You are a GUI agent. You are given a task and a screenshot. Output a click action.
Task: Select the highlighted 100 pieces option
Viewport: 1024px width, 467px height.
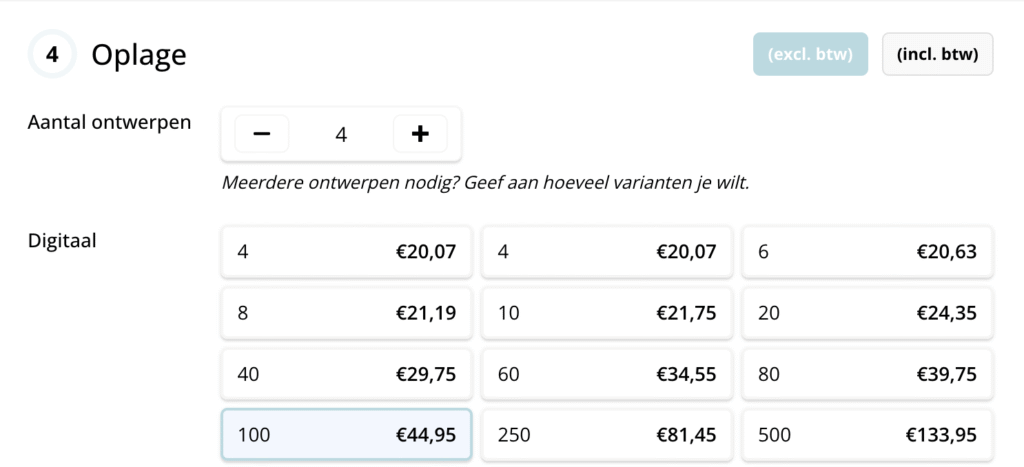coord(346,435)
